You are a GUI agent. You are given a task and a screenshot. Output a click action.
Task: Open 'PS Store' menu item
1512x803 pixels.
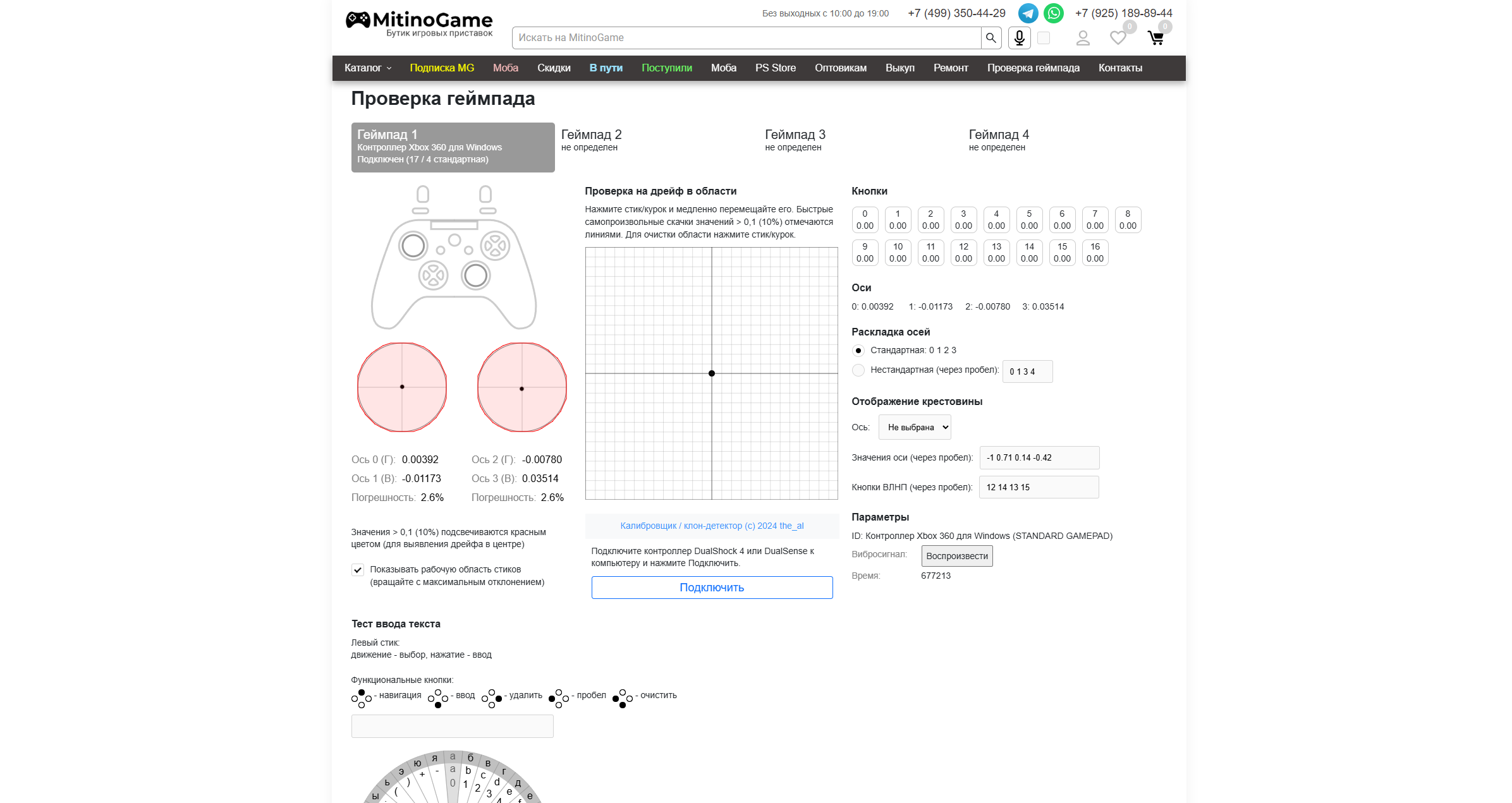coord(776,68)
